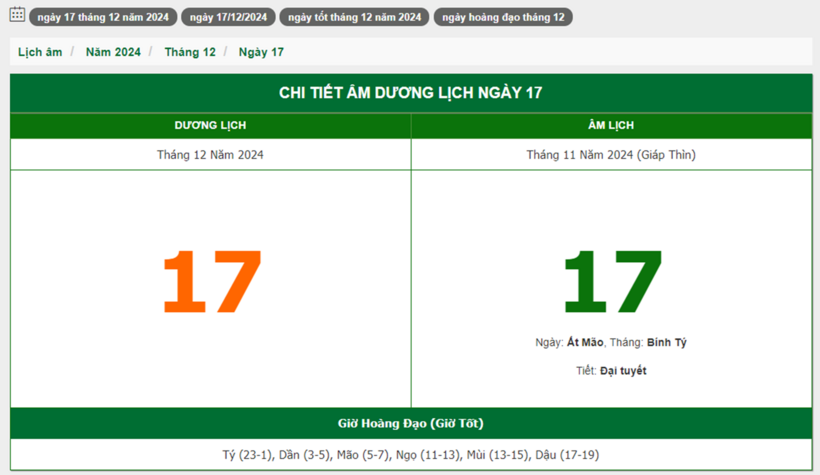Go to 'Lịch âm' in the breadcrumb
The width and height of the screenshot is (820, 475).
click(x=40, y=52)
